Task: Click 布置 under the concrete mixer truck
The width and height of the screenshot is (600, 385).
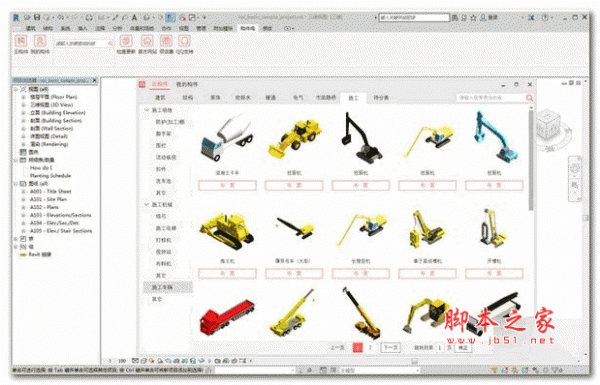Action: point(227,186)
